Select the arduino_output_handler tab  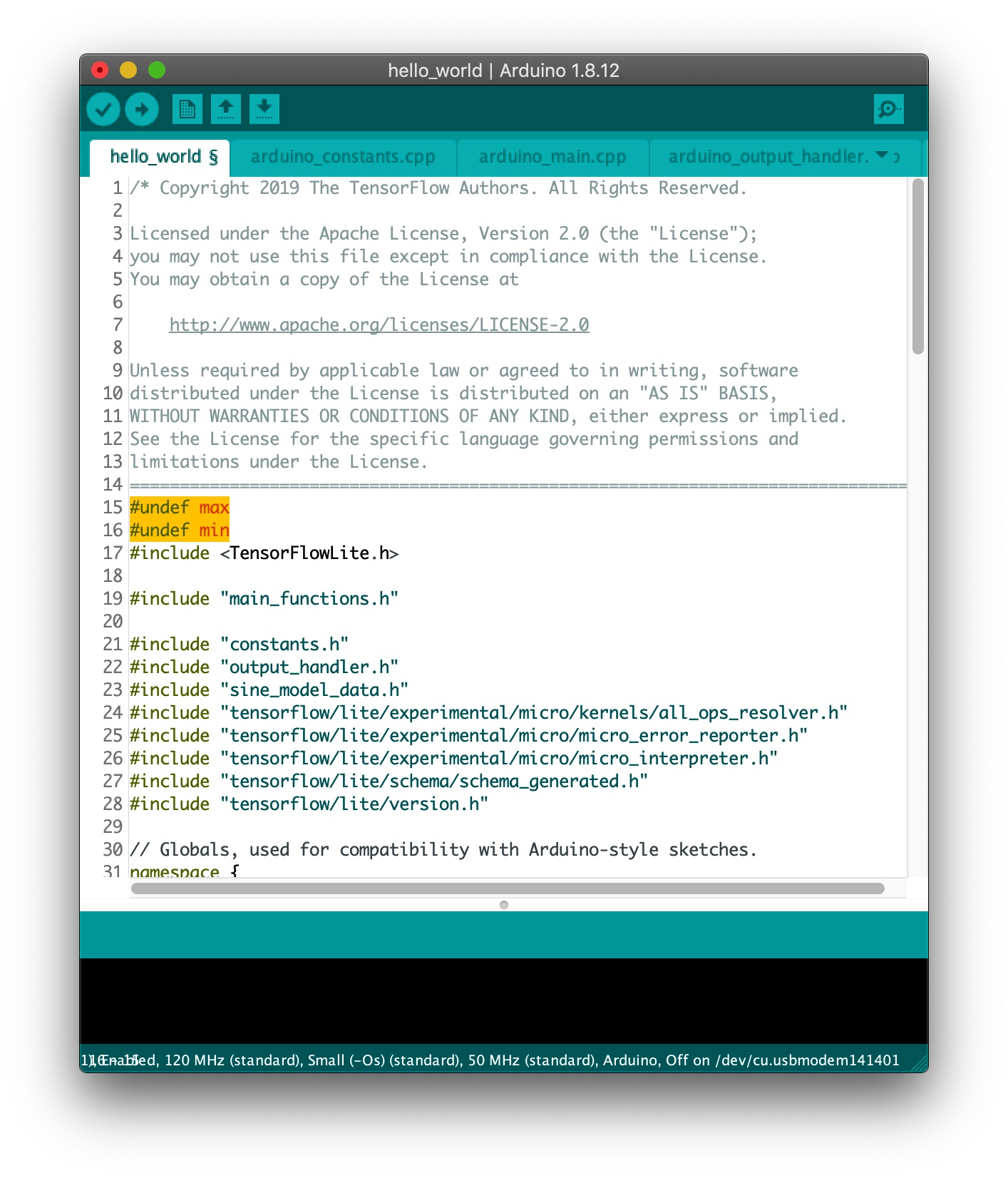(x=768, y=157)
